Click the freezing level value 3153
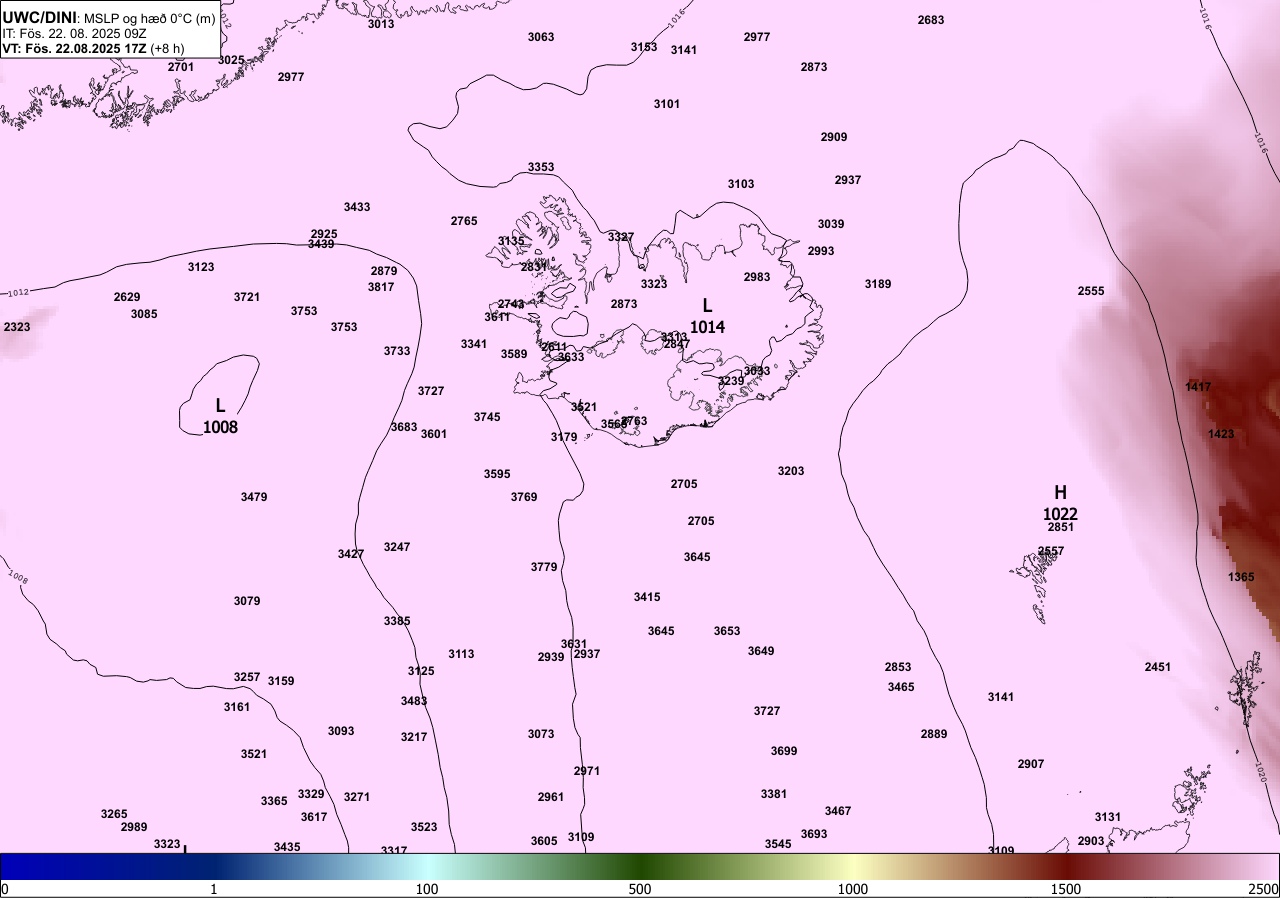 click(x=644, y=47)
